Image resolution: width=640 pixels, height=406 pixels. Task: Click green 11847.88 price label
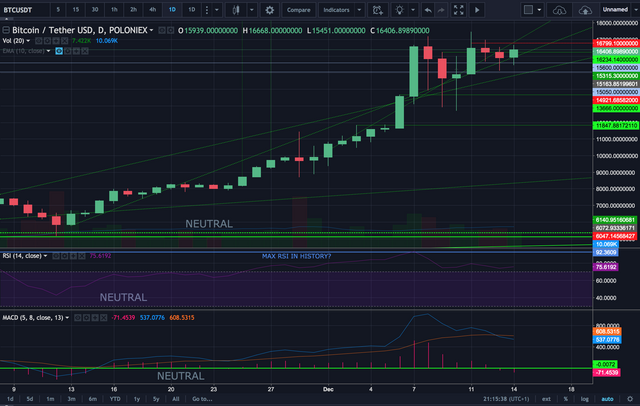coord(616,125)
